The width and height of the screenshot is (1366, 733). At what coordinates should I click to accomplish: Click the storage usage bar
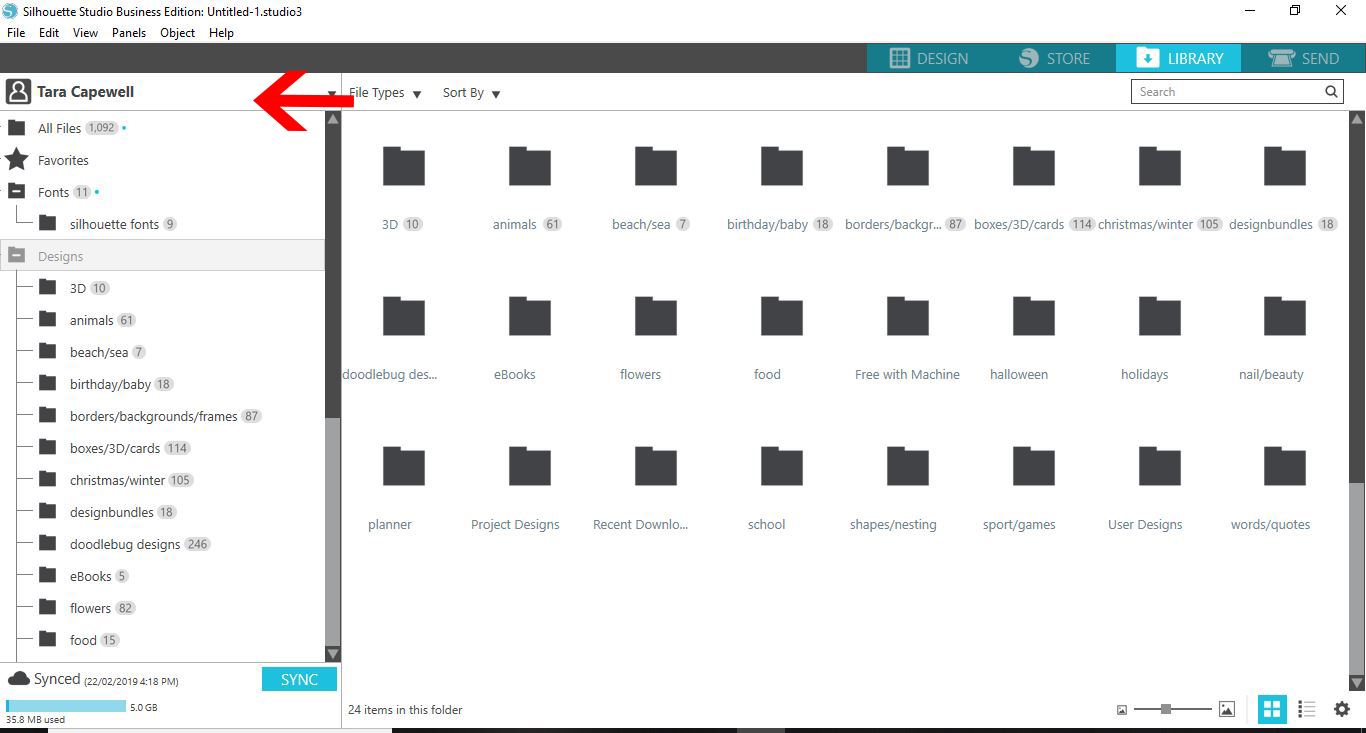coord(66,707)
